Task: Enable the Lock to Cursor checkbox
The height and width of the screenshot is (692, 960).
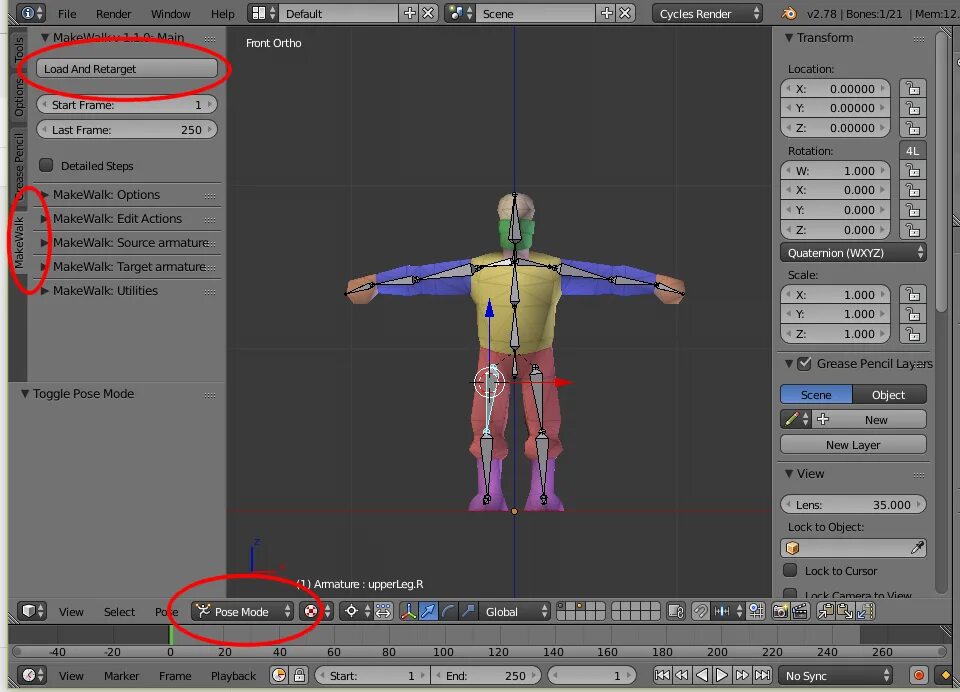Action: pos(790,570)
